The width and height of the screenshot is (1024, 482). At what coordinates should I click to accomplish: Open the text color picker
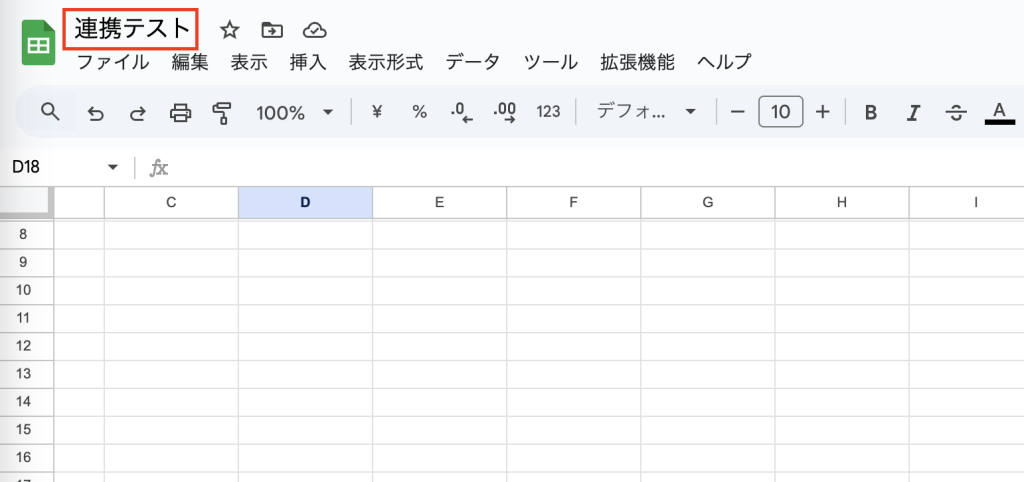(999, 112)
